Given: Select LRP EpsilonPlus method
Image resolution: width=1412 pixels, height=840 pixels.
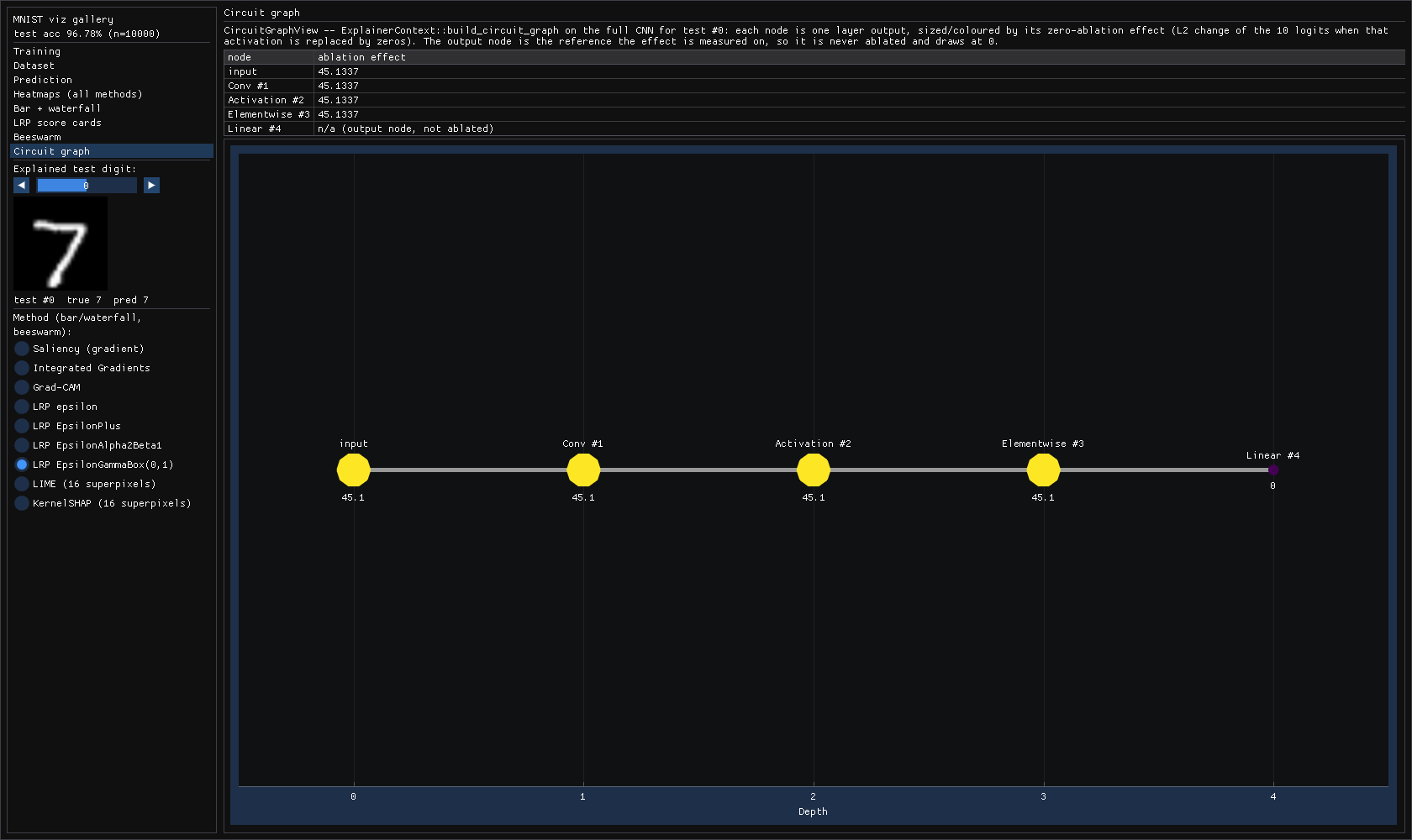Looking at the screenshot, I should coord(68,426).
